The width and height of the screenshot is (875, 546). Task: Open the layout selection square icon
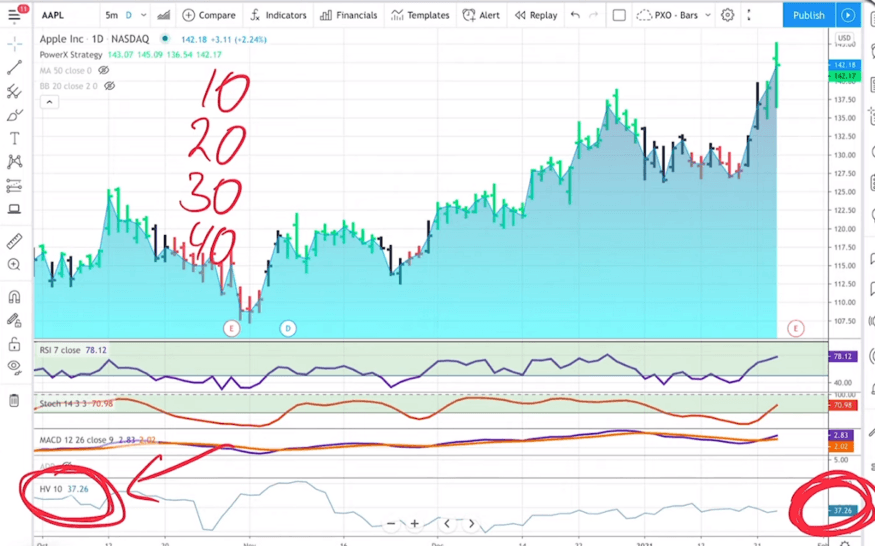click(619, 15)
